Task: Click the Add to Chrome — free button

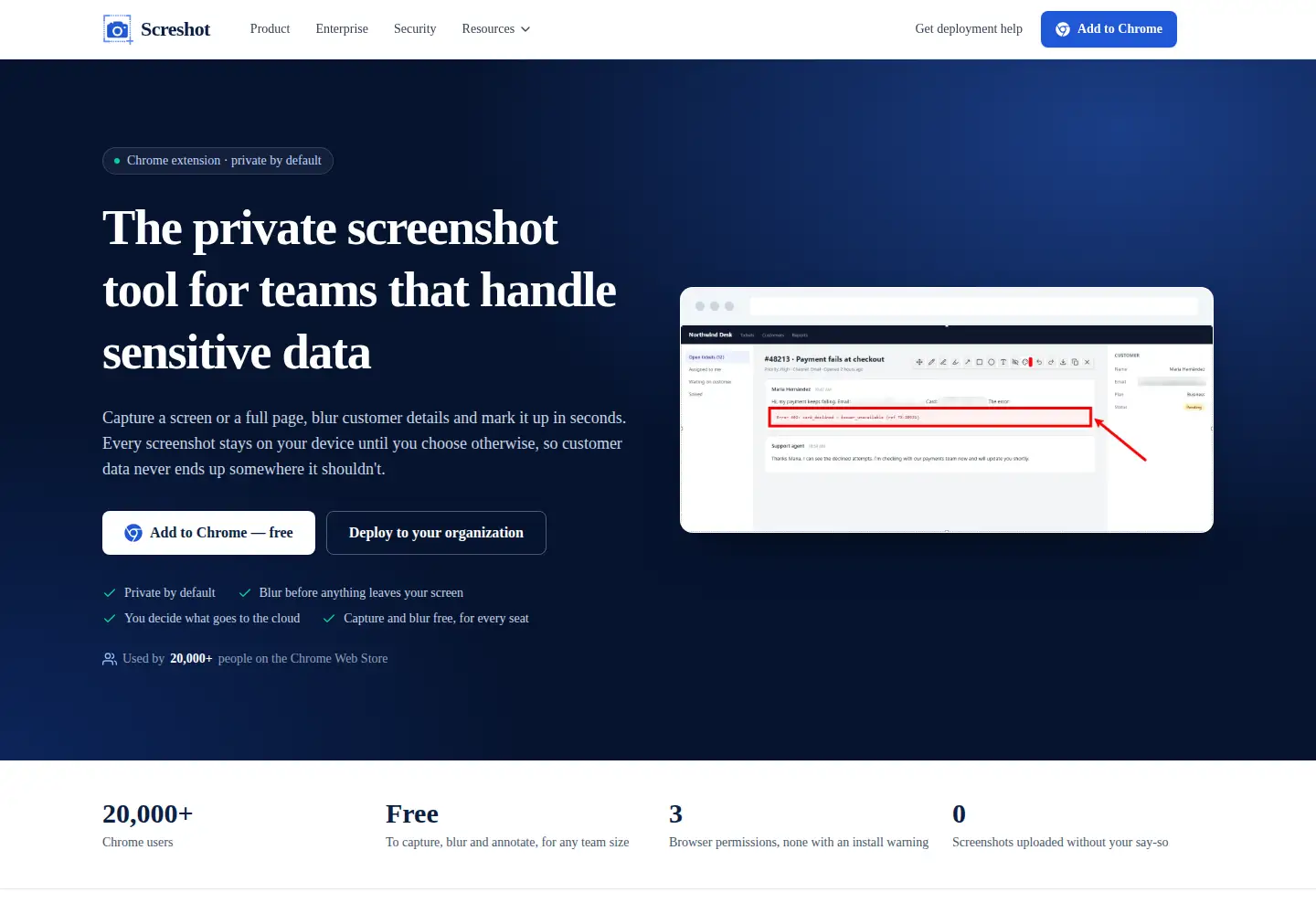Action: tap(208, 533)
